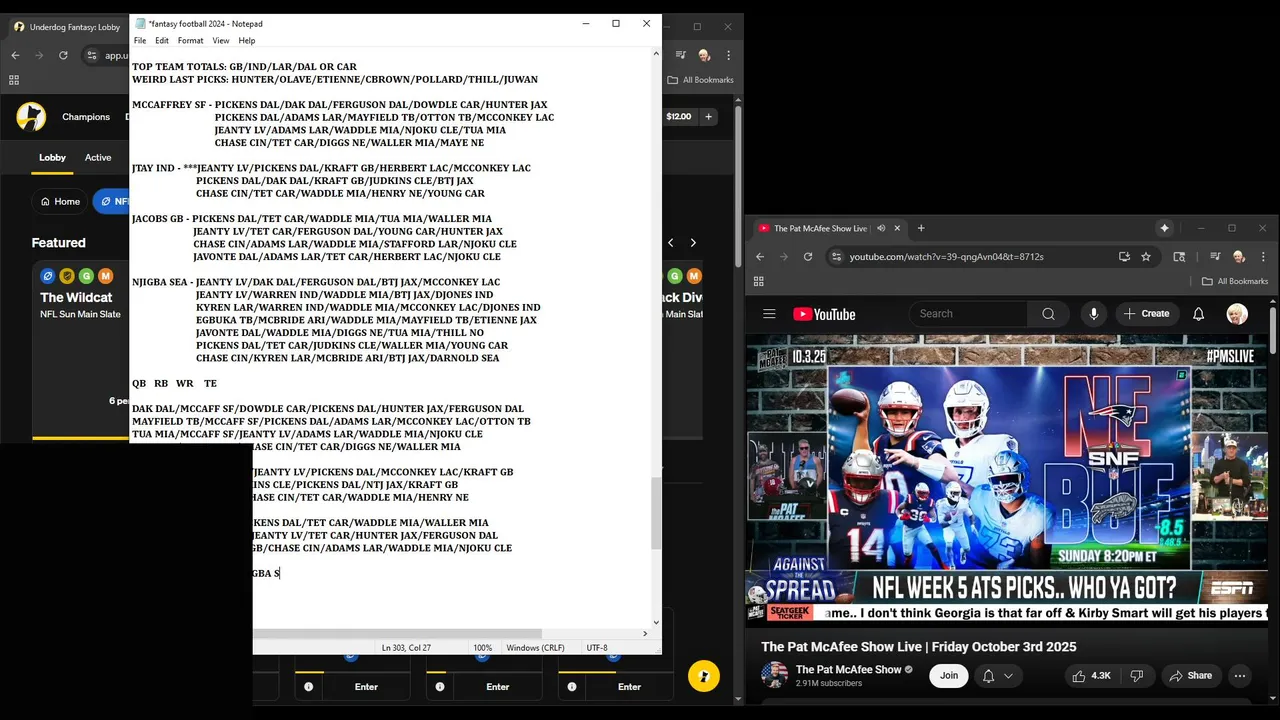Click plus button beside $12.00 balance
The image size is (1280, 720).
(708, 117)
